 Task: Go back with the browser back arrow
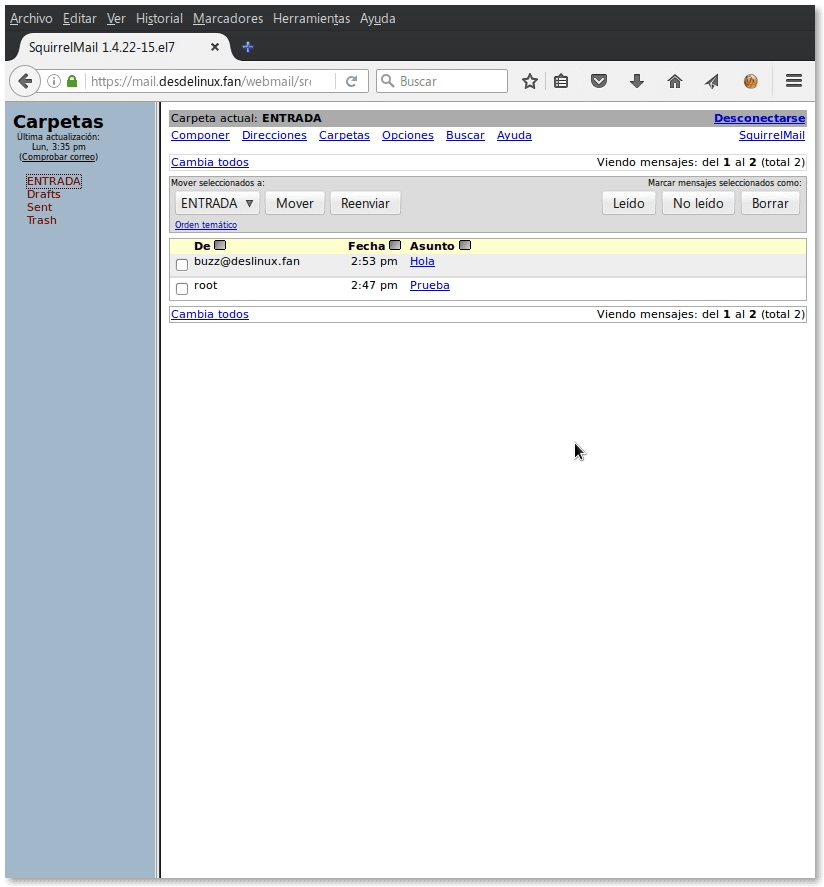point(25,81)
